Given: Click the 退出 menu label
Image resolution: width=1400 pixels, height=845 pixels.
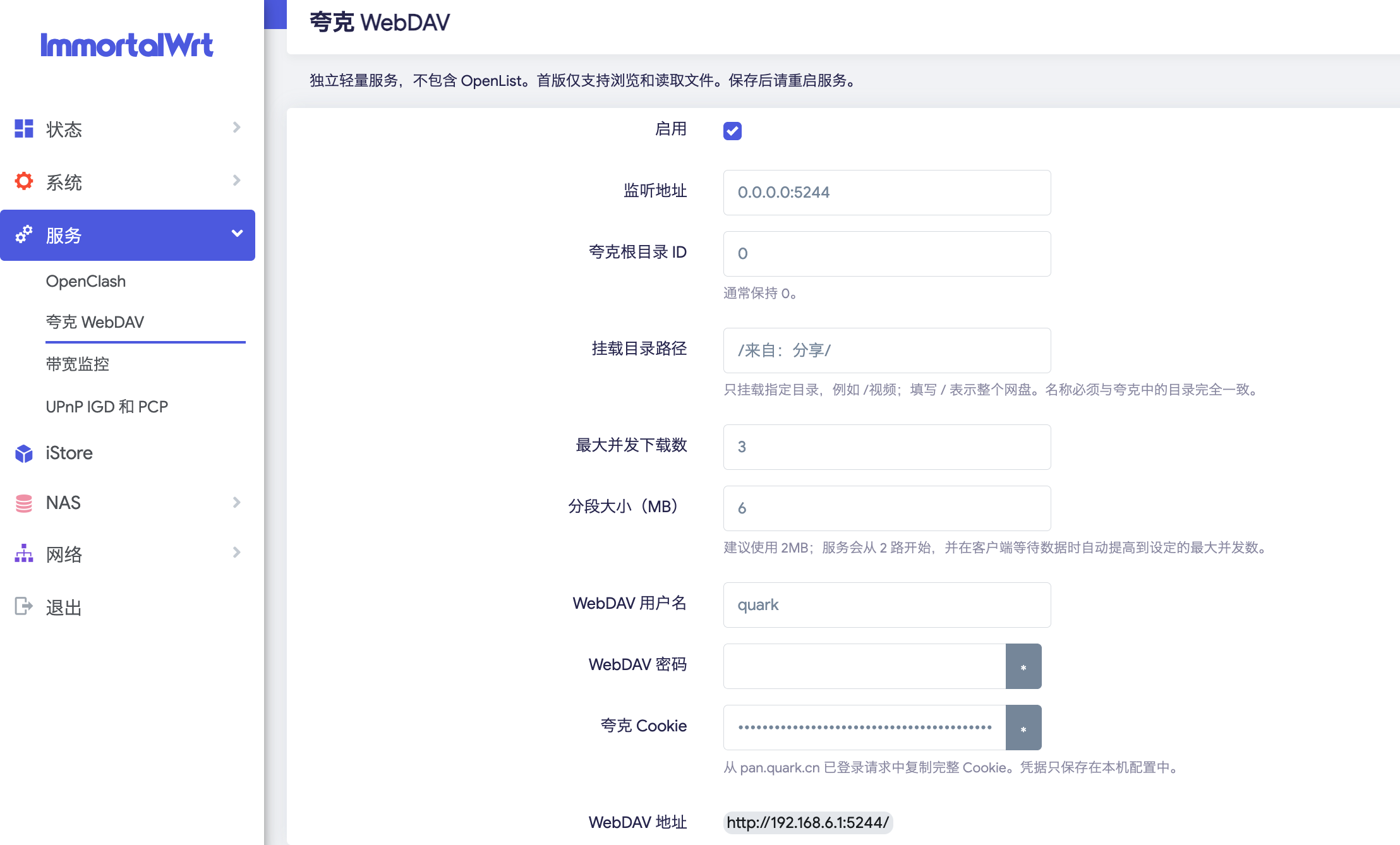Looking at the screenshot, I should pyautogui.click(x=64, y=608).
